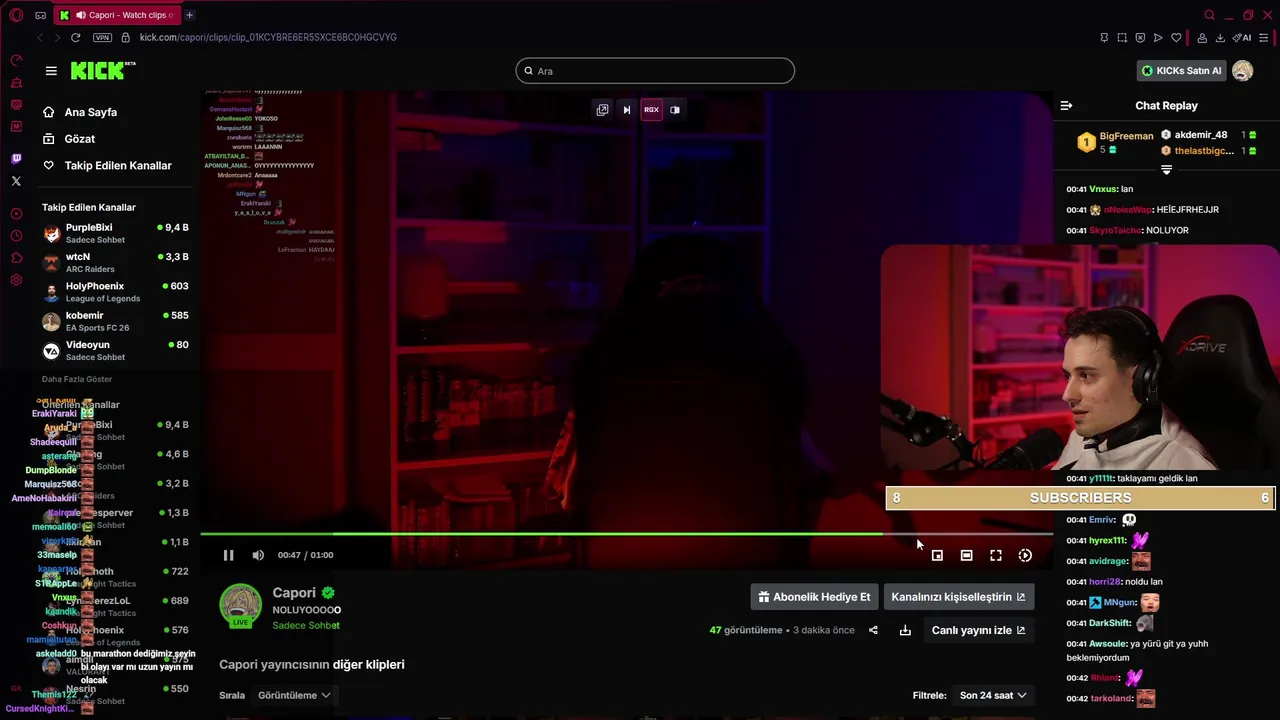Open Opera main menu logo

pos(16,15)
